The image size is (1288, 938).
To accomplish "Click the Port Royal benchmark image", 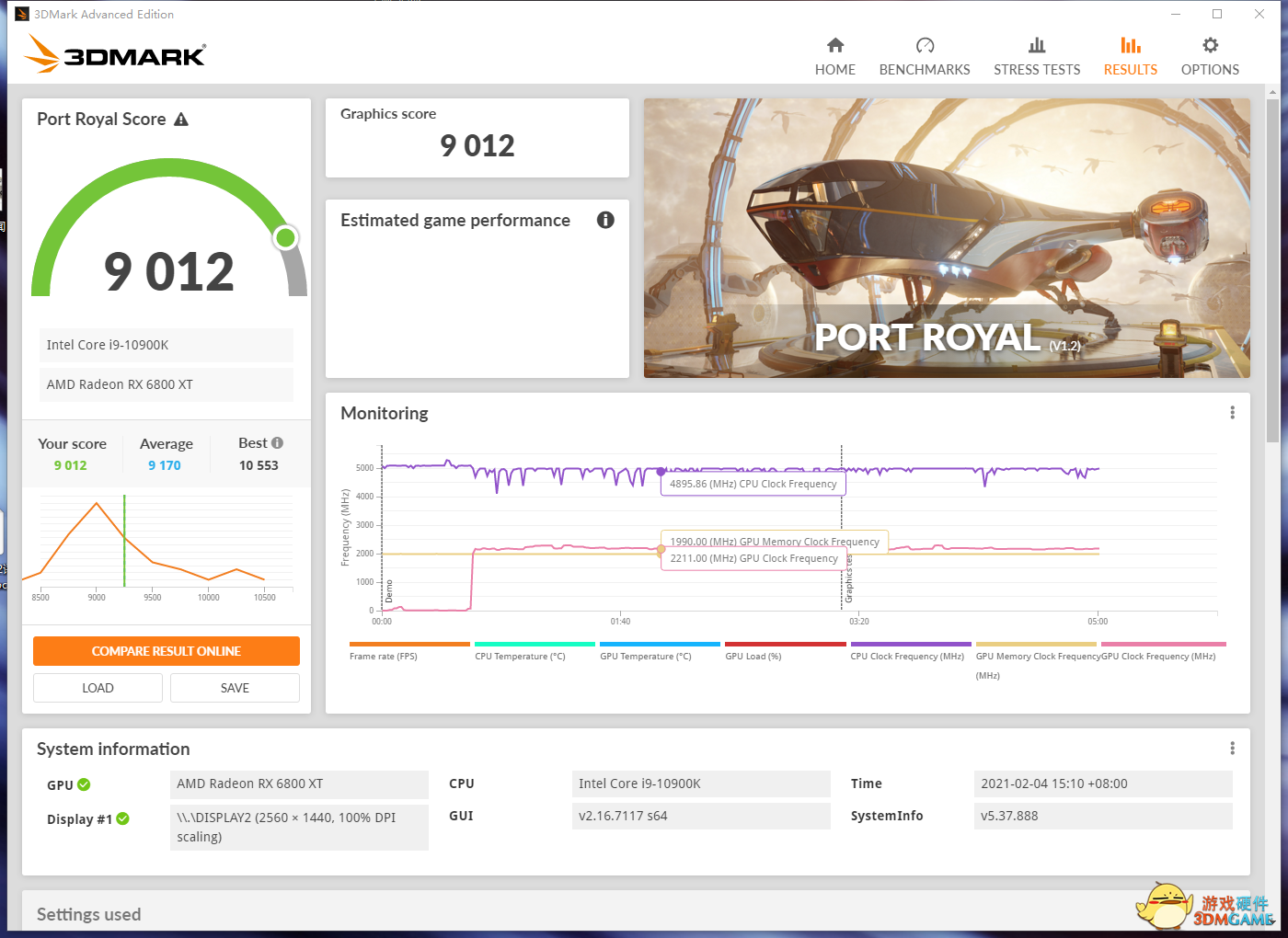I will (947, 238).
